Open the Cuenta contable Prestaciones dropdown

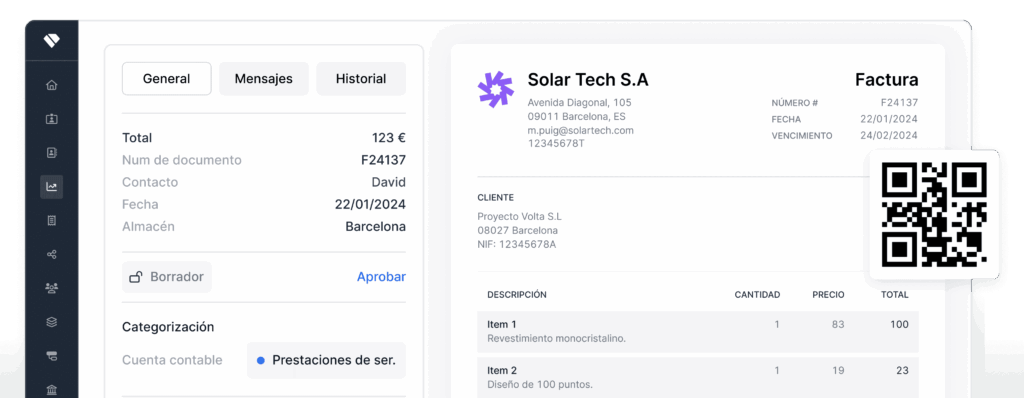(326, 360)
